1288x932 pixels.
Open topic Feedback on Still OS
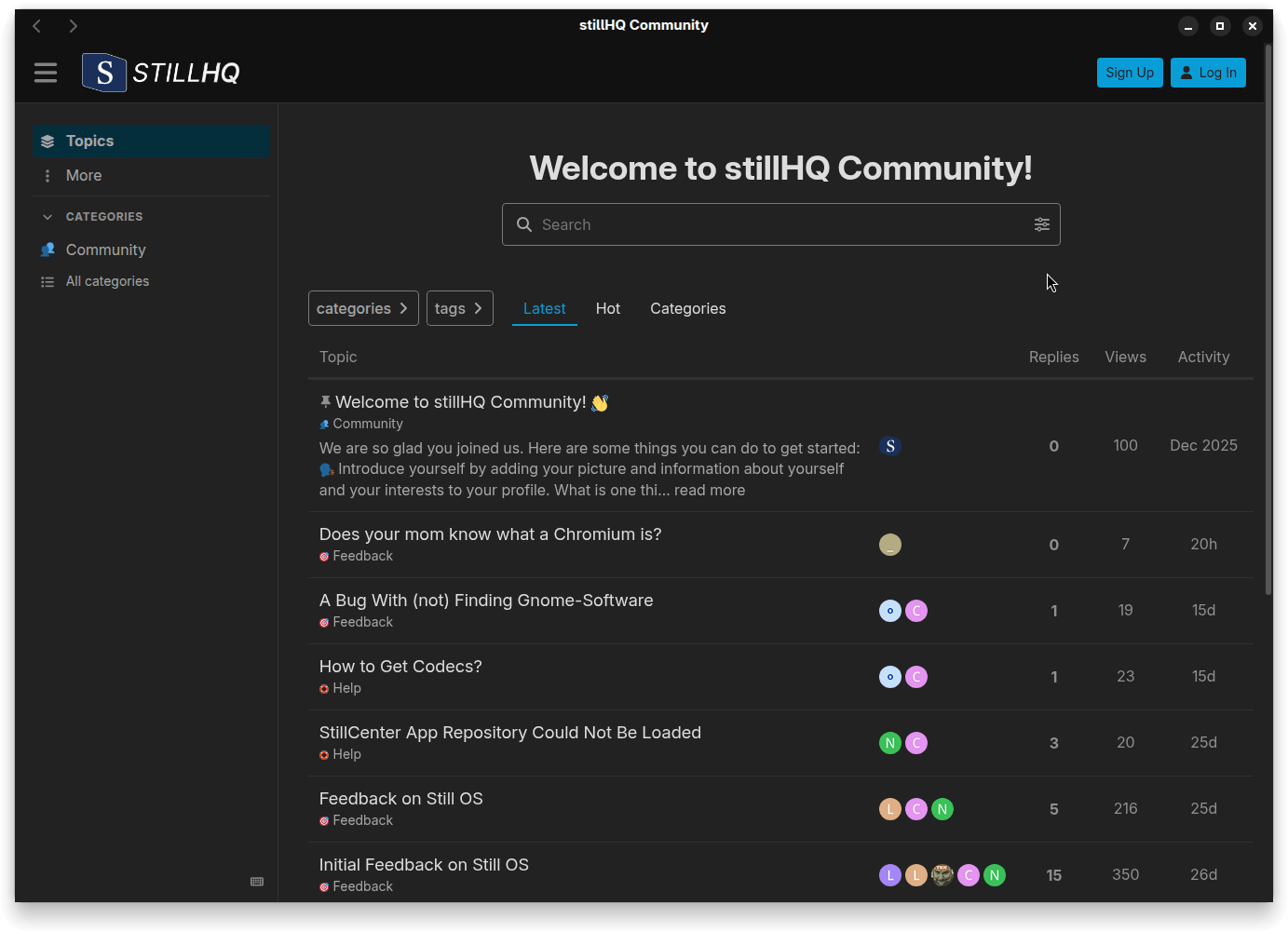pos(401,799)
